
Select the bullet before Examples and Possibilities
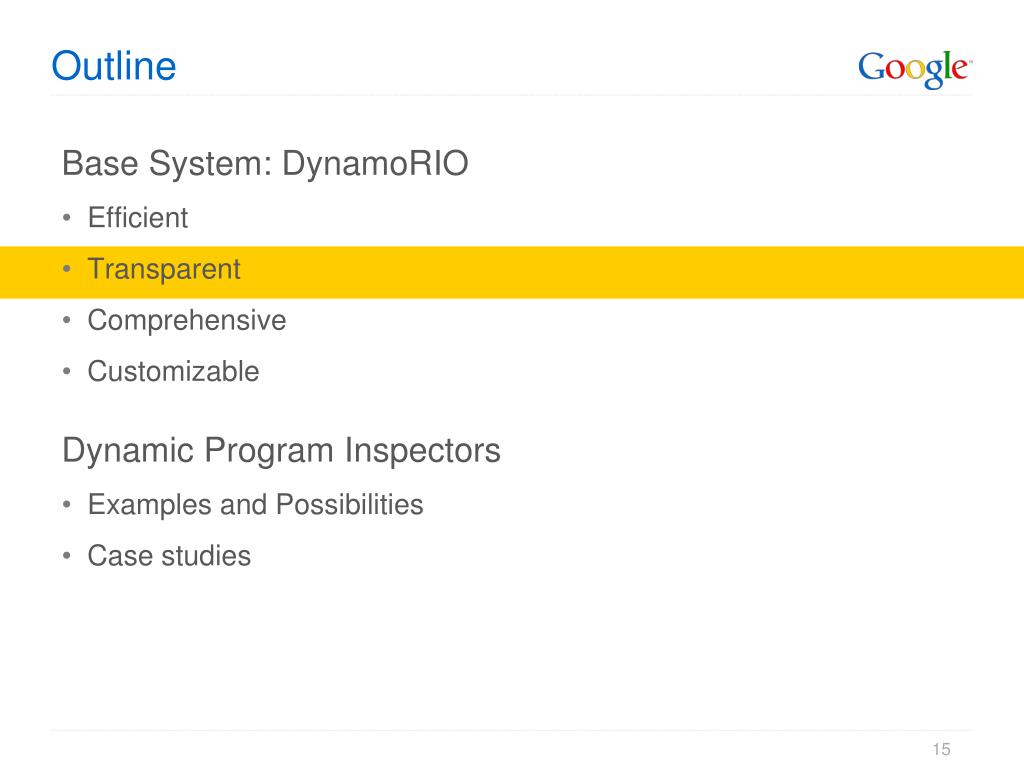click(x=66, y=506)
